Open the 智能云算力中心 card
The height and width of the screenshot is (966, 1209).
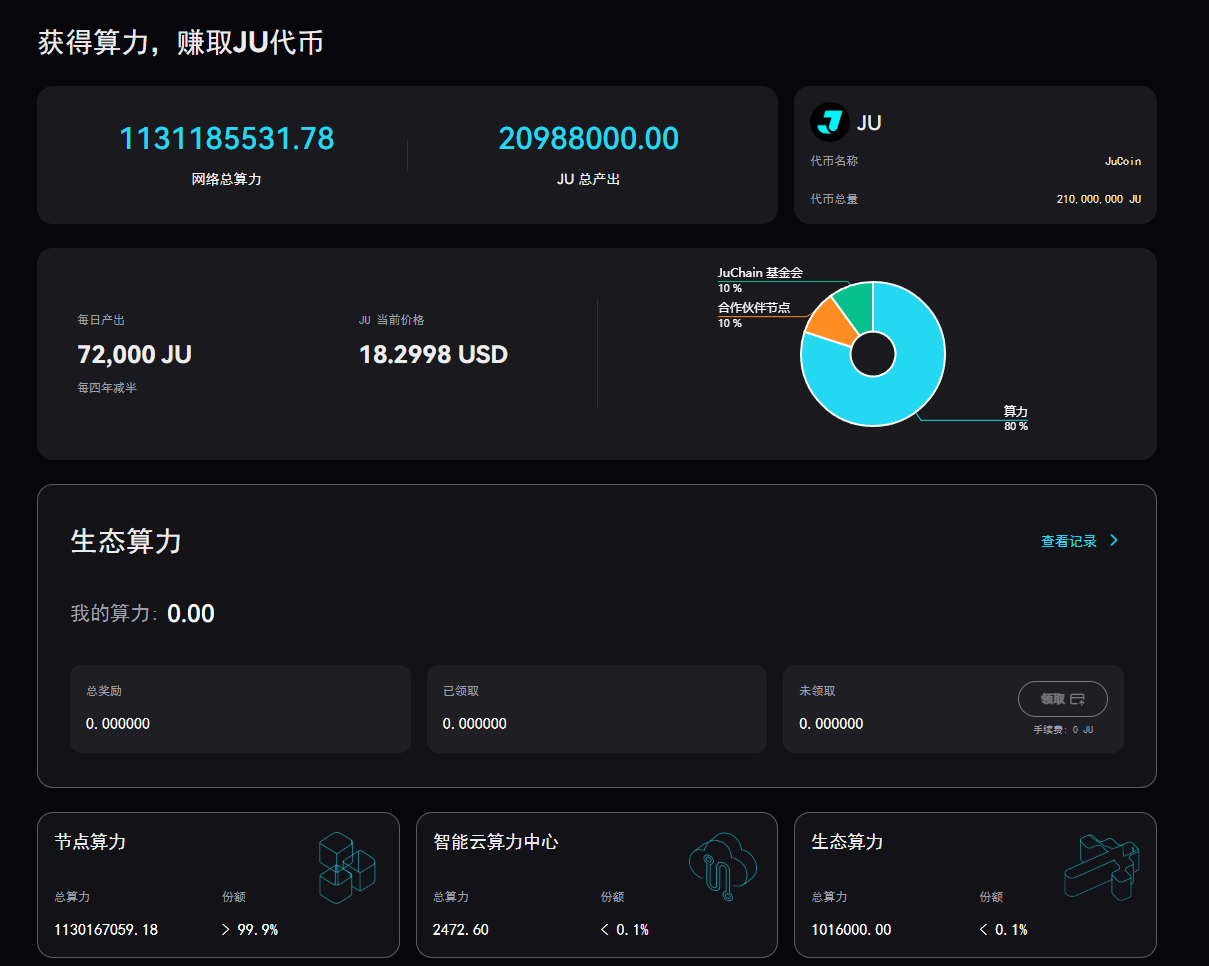pos(597,885)
